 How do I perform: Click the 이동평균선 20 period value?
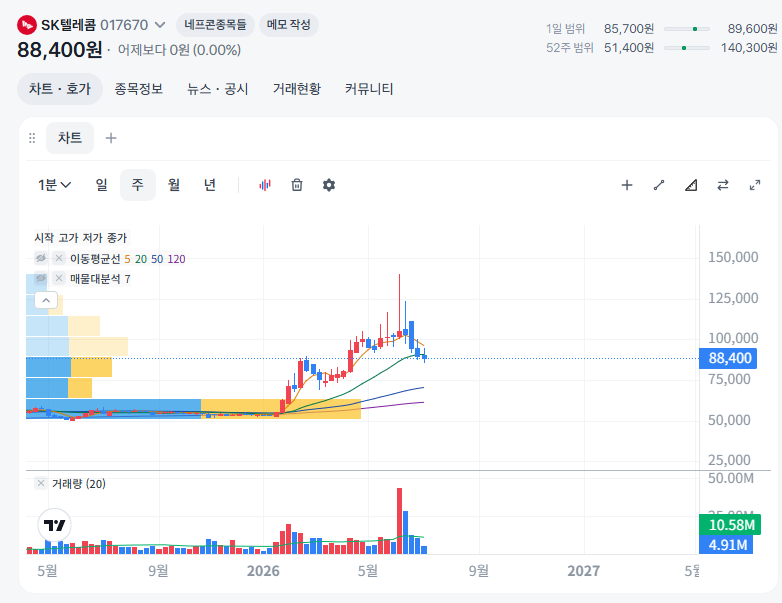(x=141, y=259)
